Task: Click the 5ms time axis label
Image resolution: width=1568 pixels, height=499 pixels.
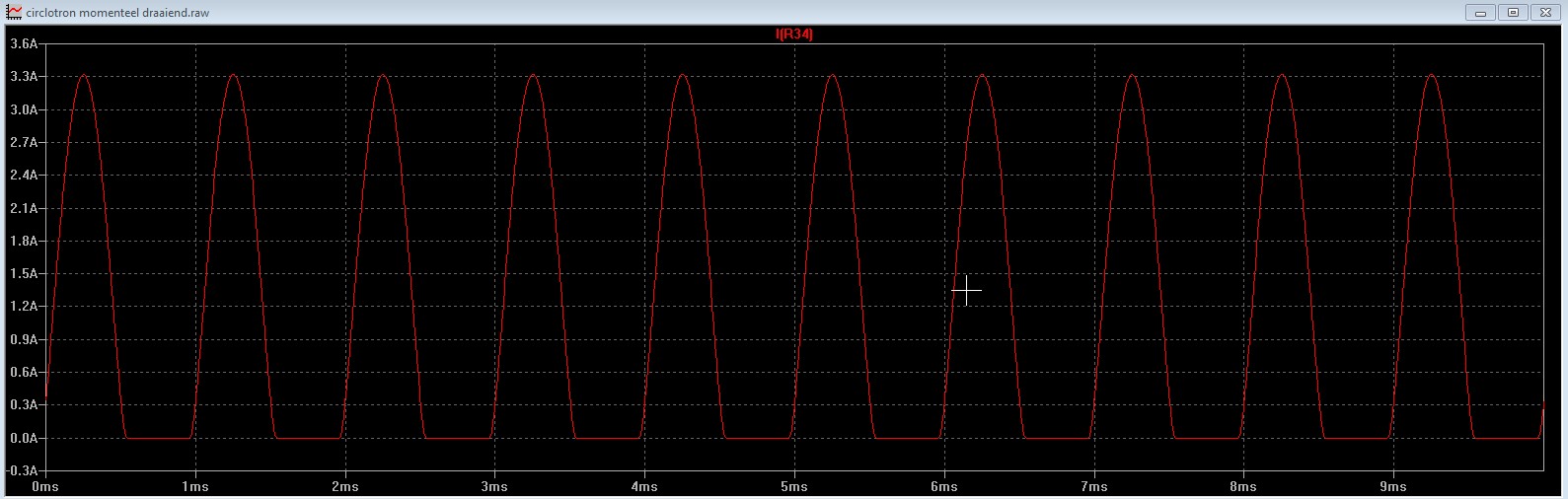Action: tap(794, 487)
